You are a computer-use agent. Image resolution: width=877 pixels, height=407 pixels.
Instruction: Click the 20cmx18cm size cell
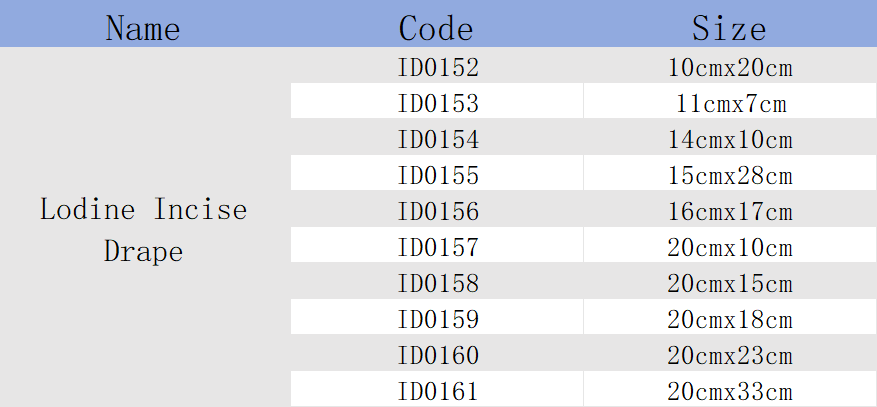[x=730, y=316]
